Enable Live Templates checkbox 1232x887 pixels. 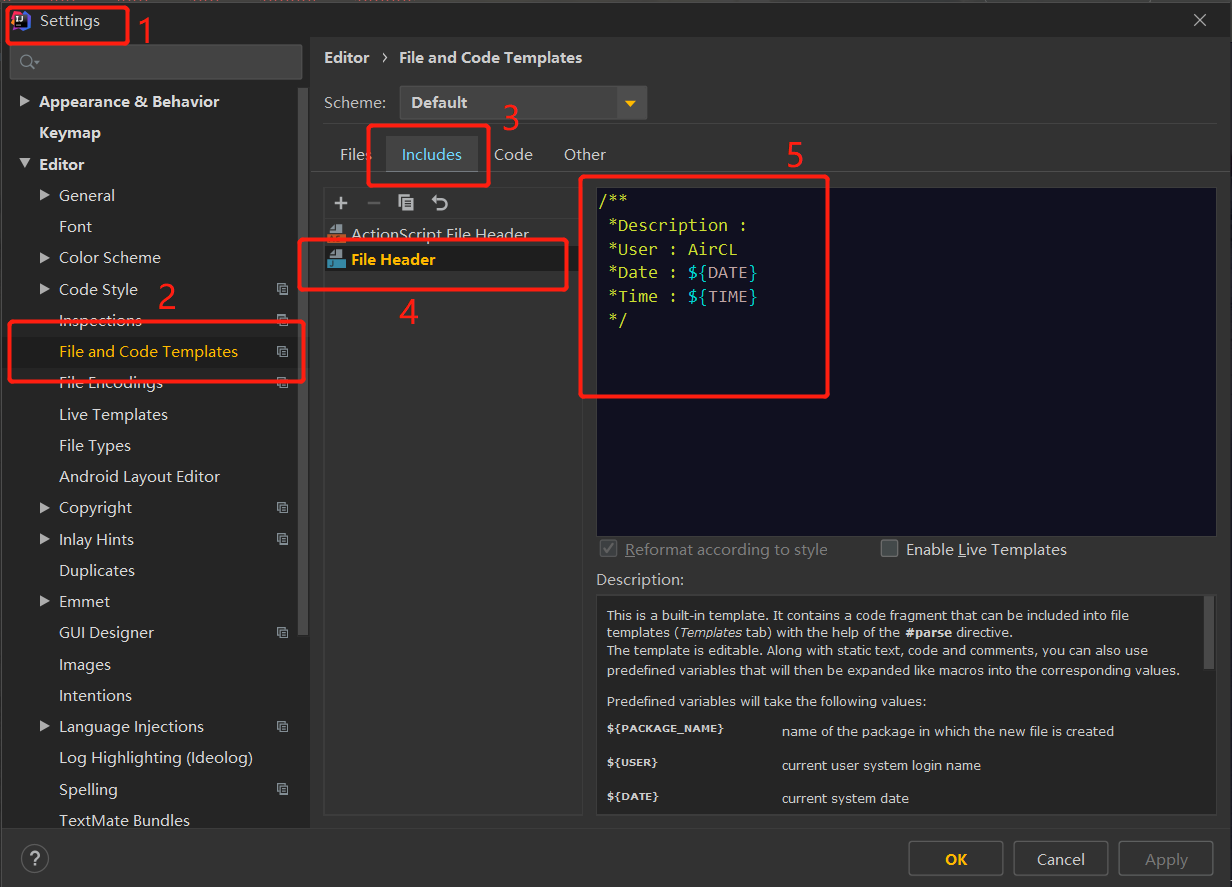(889, 548)
